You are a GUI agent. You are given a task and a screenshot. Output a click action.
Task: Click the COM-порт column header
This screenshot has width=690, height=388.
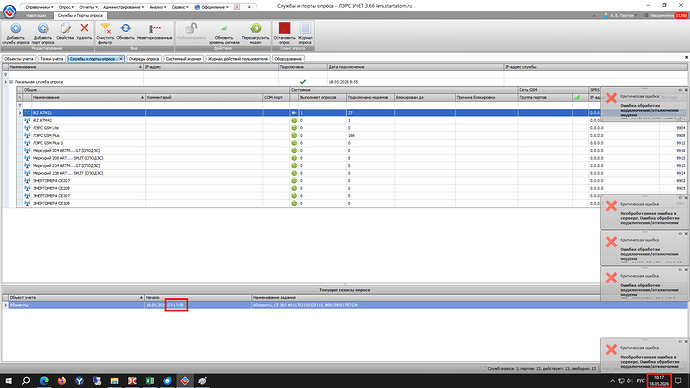276,97
